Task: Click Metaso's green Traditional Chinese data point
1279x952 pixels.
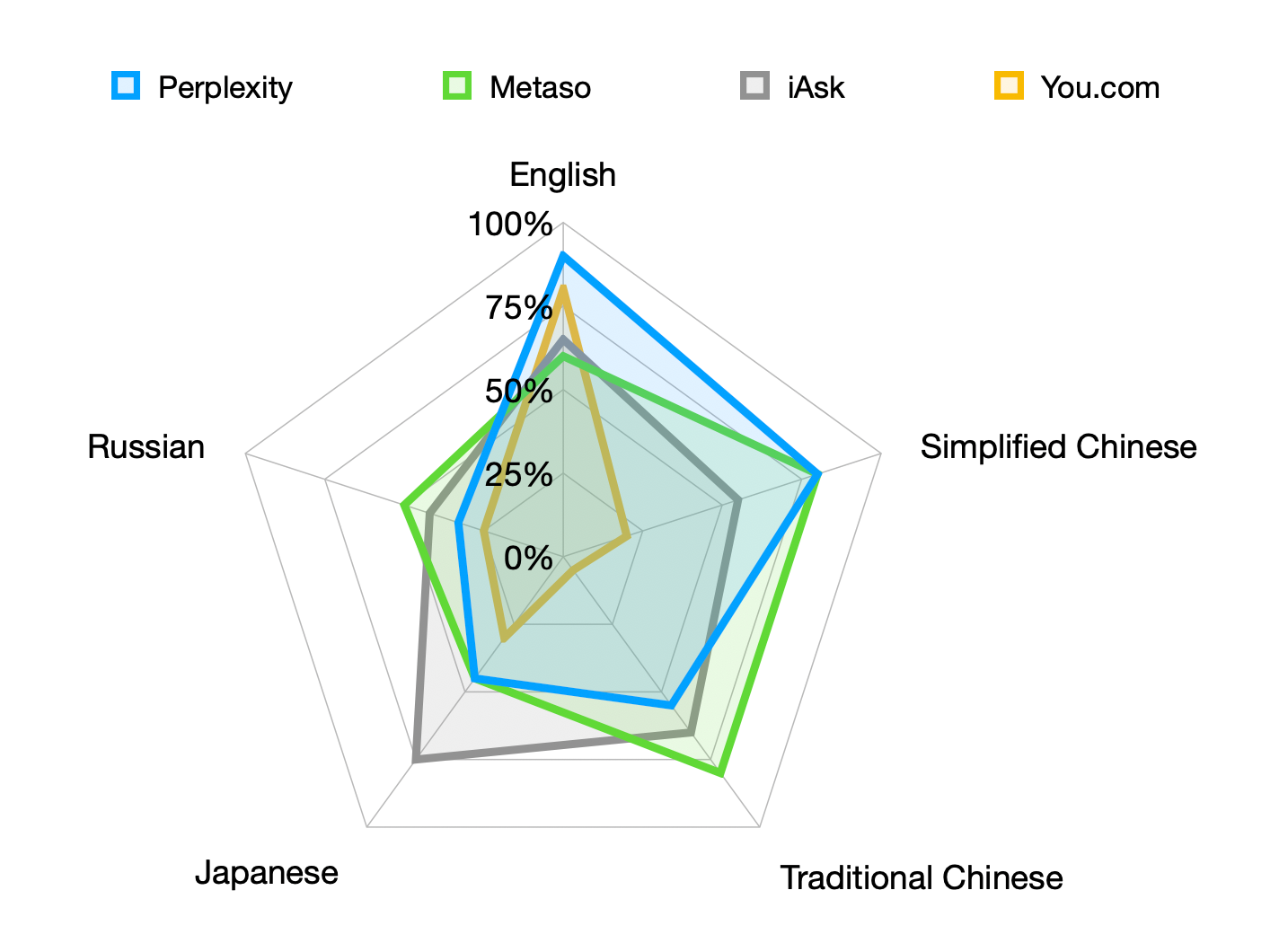Action: (x=720, y=772)
